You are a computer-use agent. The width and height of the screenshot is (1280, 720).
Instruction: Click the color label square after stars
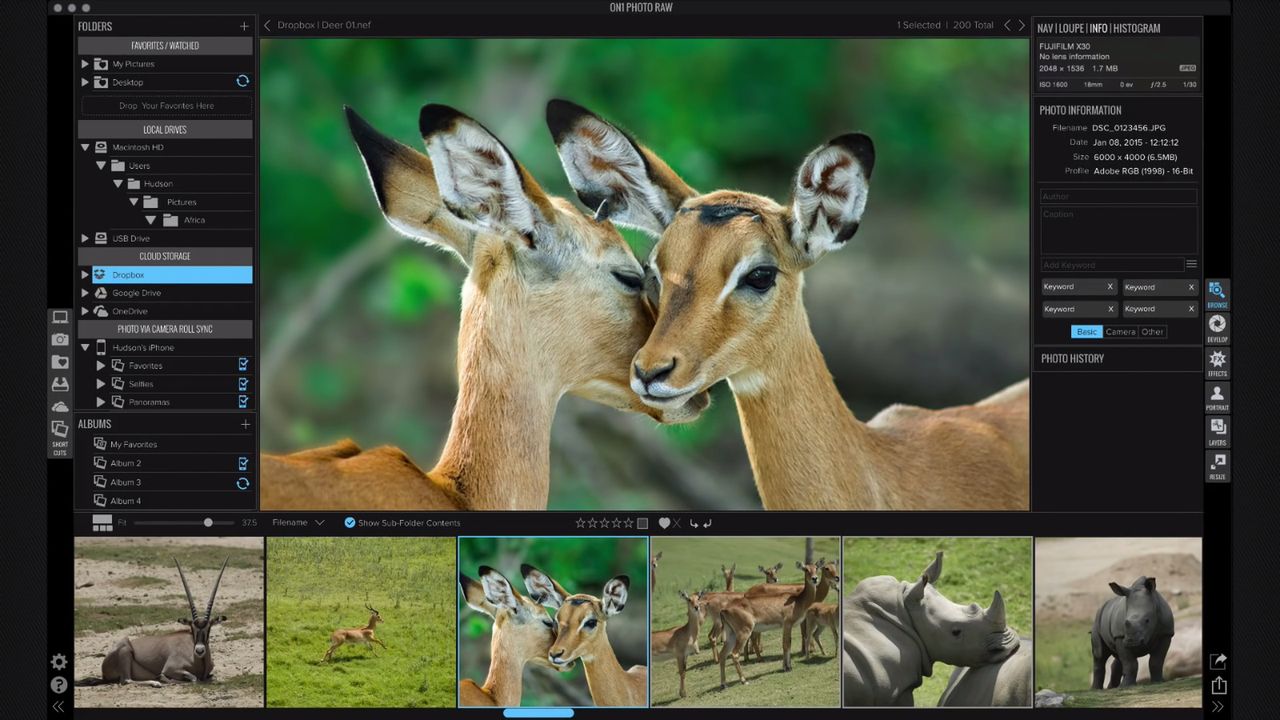[x=642, y=523]
